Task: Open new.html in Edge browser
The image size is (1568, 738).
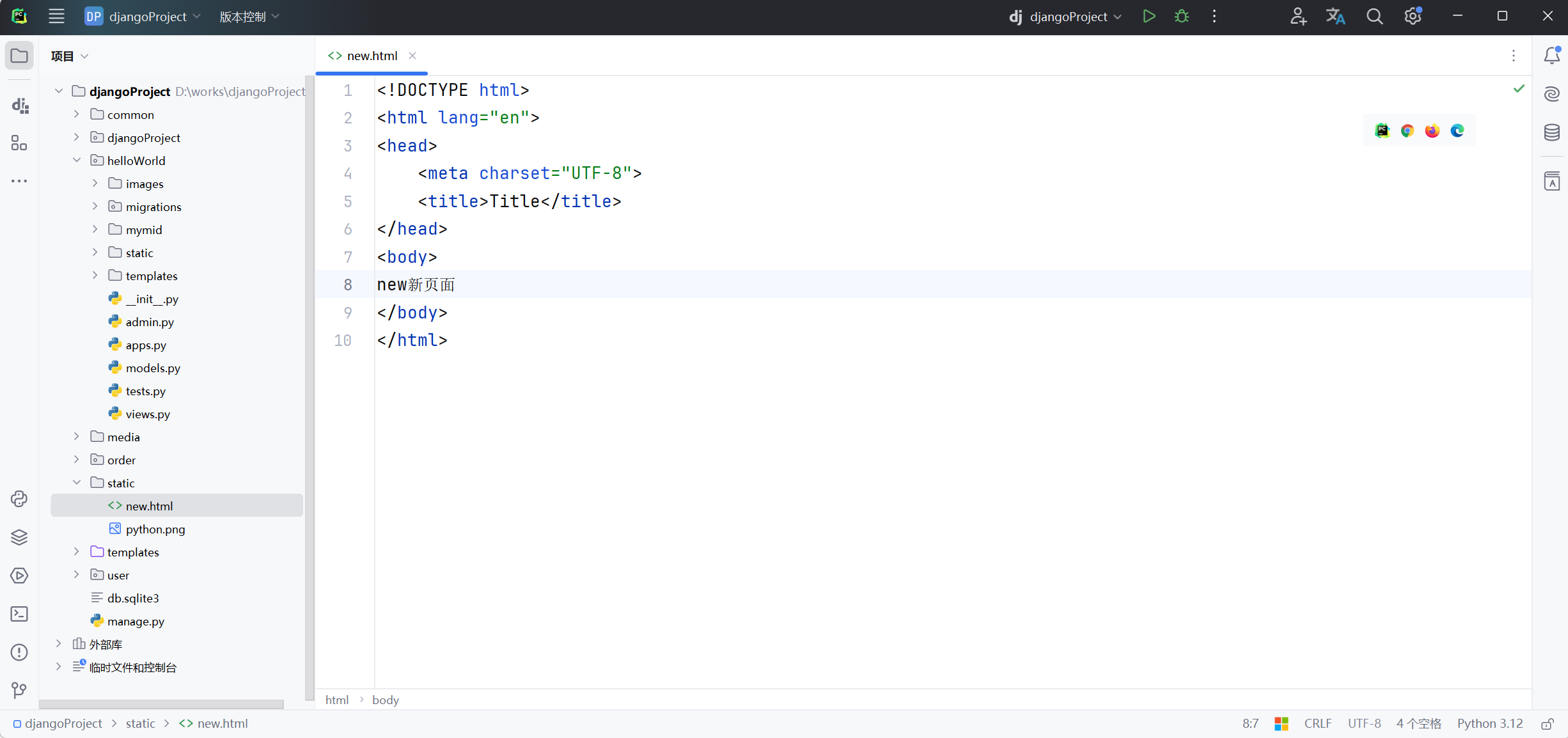Action: point(1457,130)
